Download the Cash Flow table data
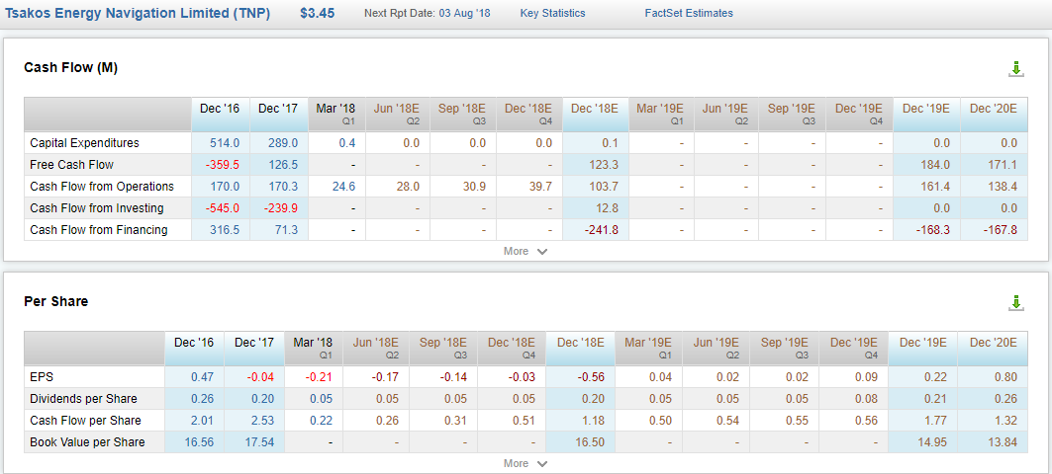The height and width of the screenshot is (474, 1052). (1016, 68)
